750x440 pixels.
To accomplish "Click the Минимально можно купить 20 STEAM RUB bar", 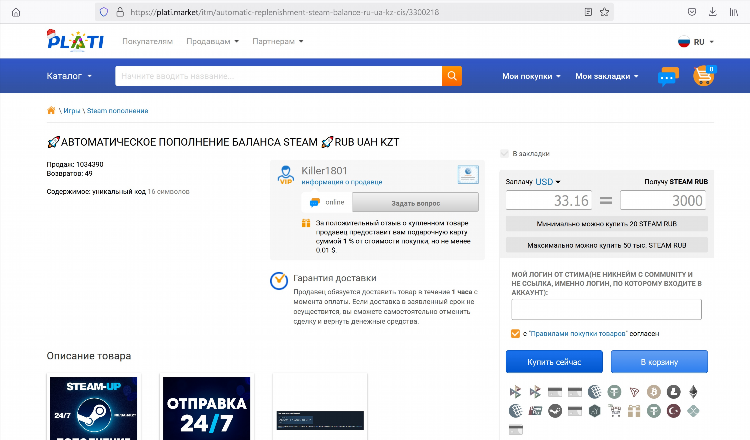I will point(607,223).
